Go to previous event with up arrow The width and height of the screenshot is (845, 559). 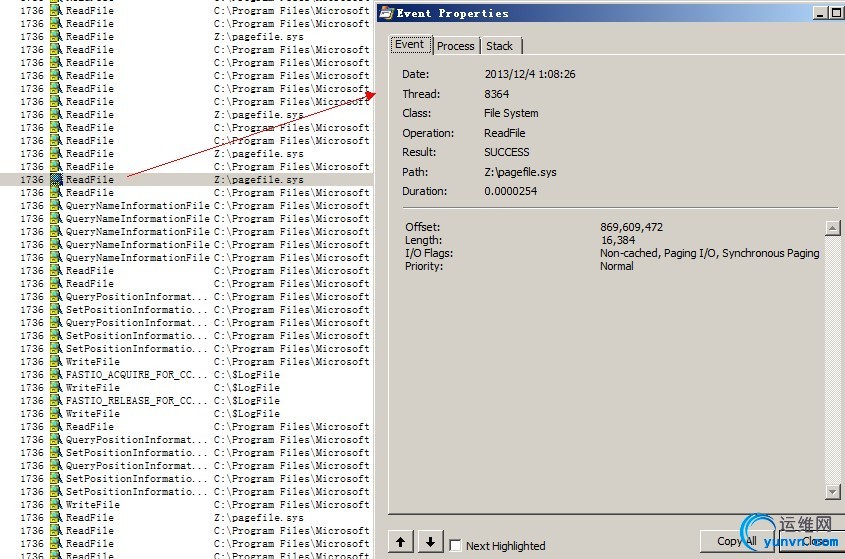point(400,542)
